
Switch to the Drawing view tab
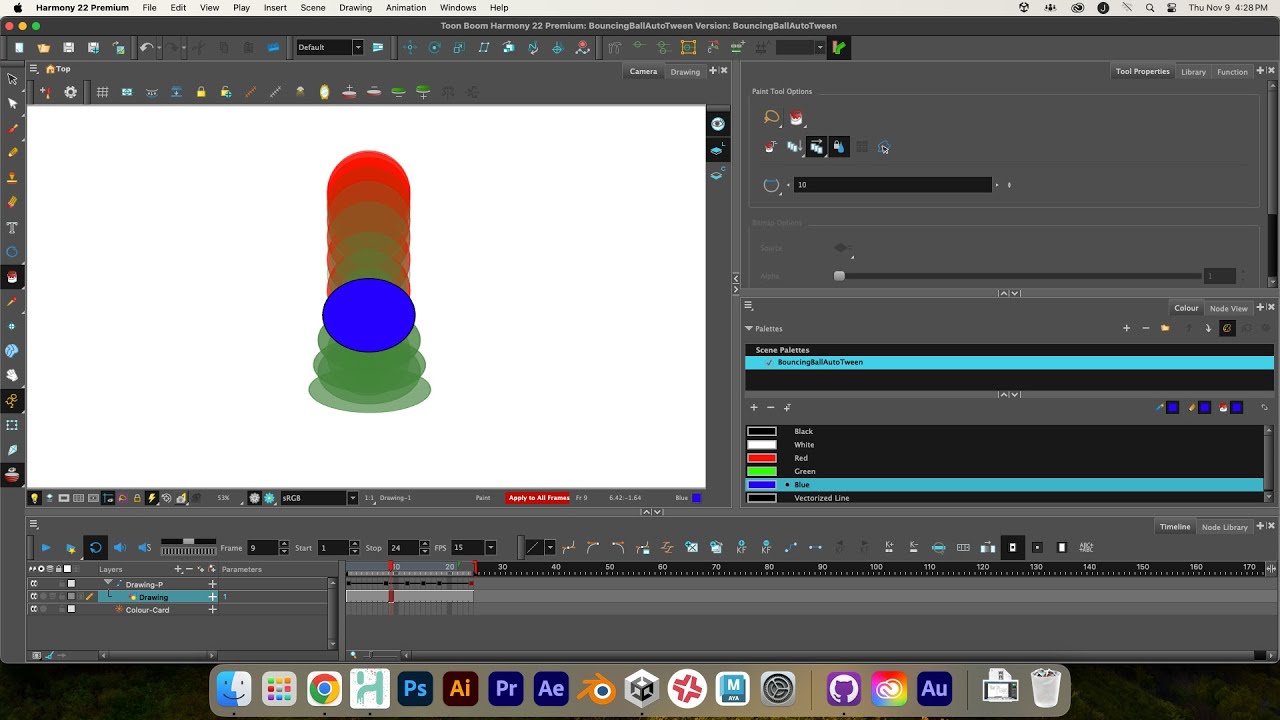[685, 71]
